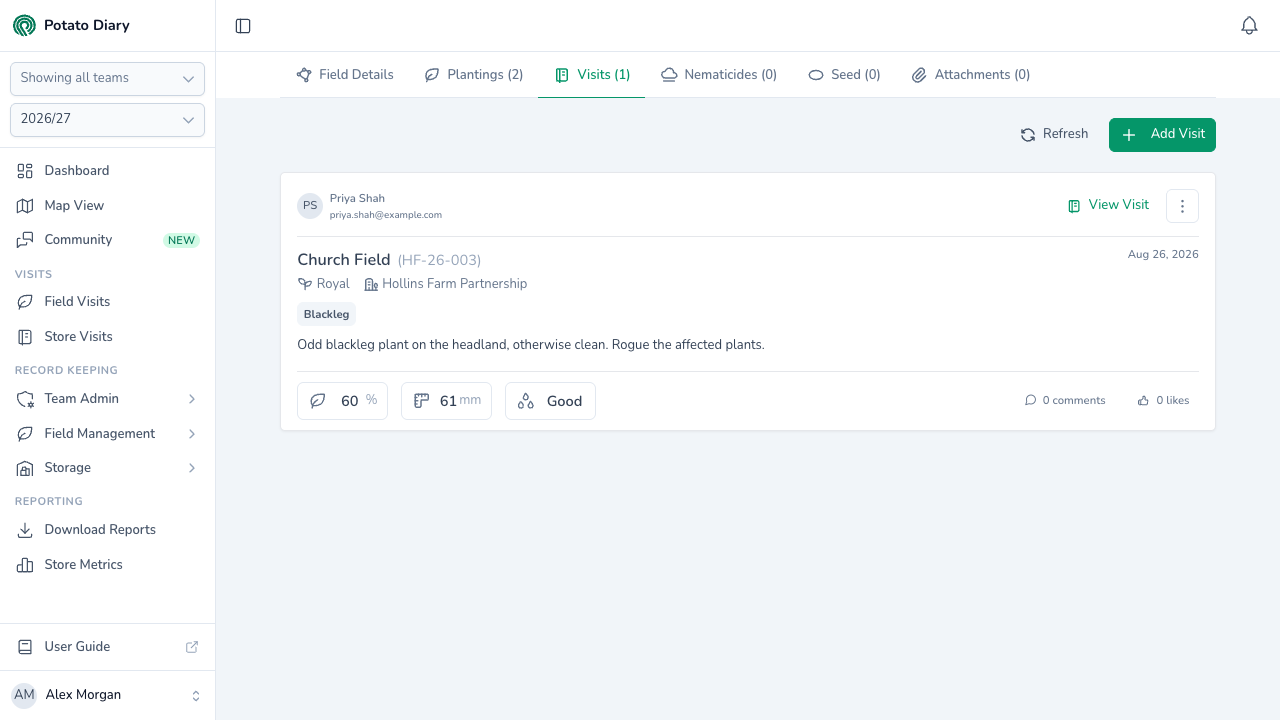This screenshot has width=1280, height=720.
Task: Expand the Field Management chevron
Action: pyautogui.click(x=192, y=434)
